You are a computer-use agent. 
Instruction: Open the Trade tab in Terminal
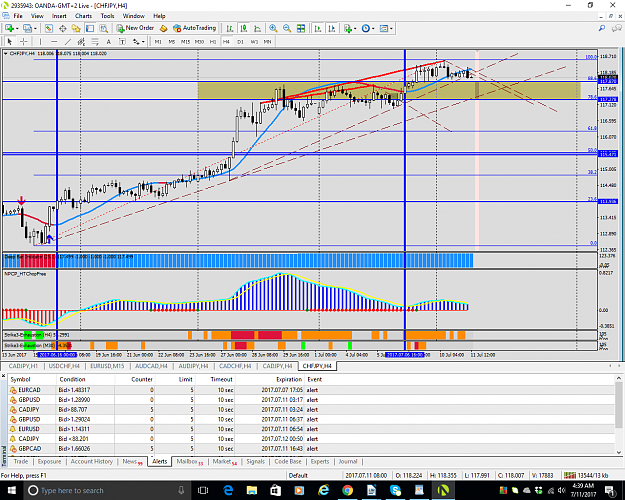click(x=21, y=461)
